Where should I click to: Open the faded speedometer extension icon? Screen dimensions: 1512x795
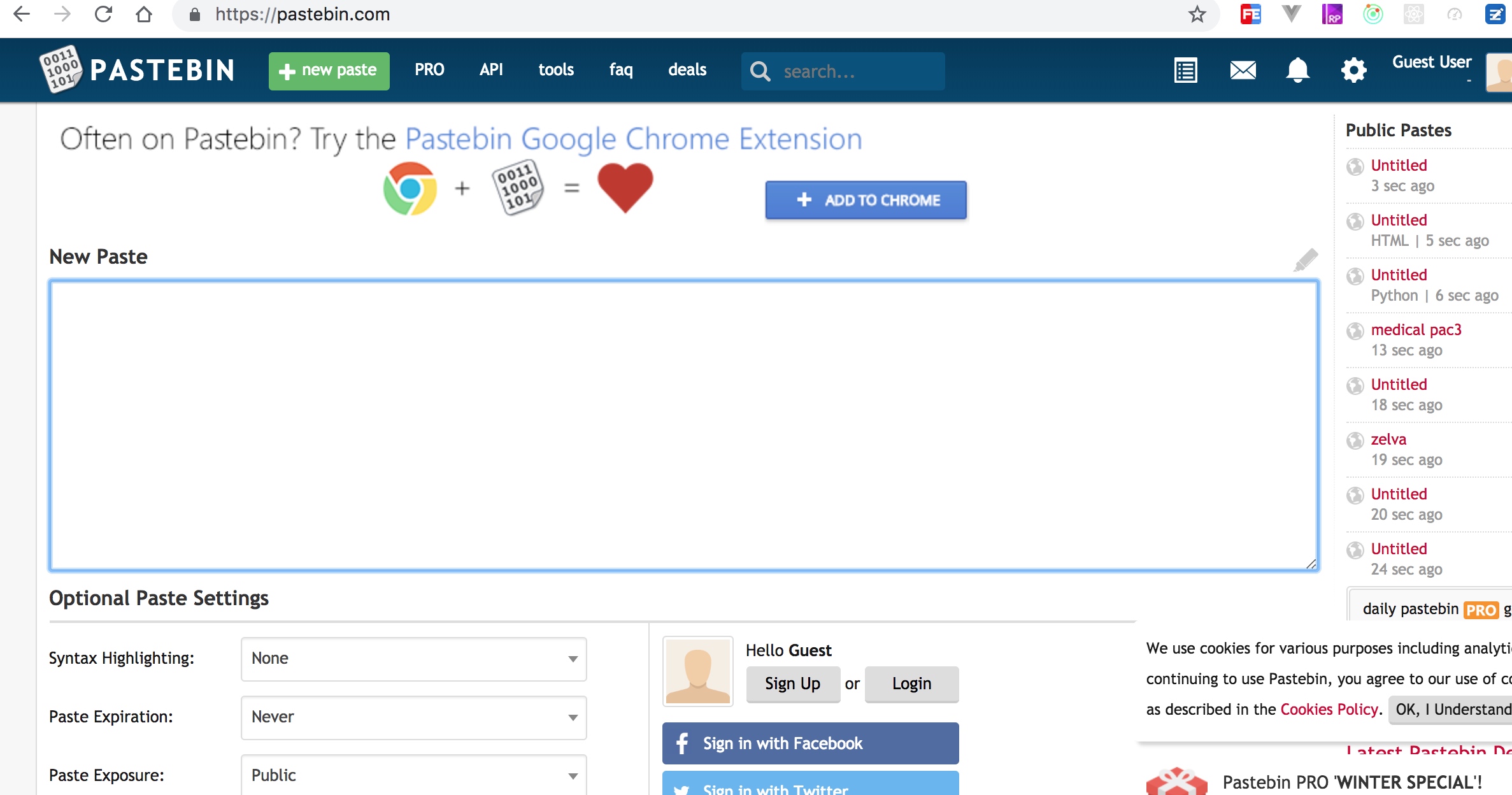(x=1454, y=14)
